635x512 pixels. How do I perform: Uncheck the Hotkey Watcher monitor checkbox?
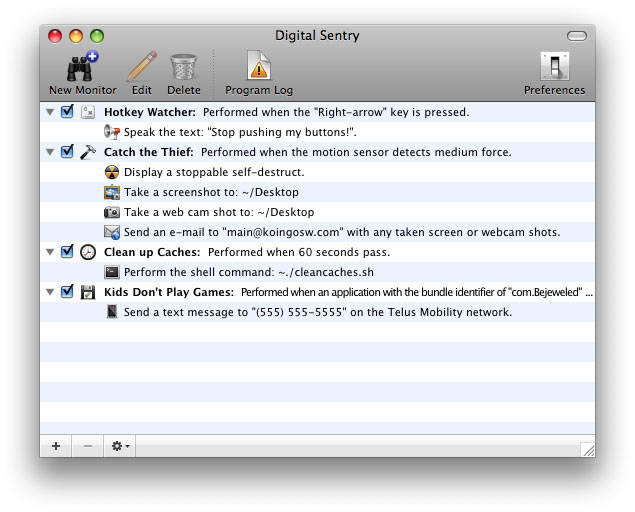tap(68, 112)
